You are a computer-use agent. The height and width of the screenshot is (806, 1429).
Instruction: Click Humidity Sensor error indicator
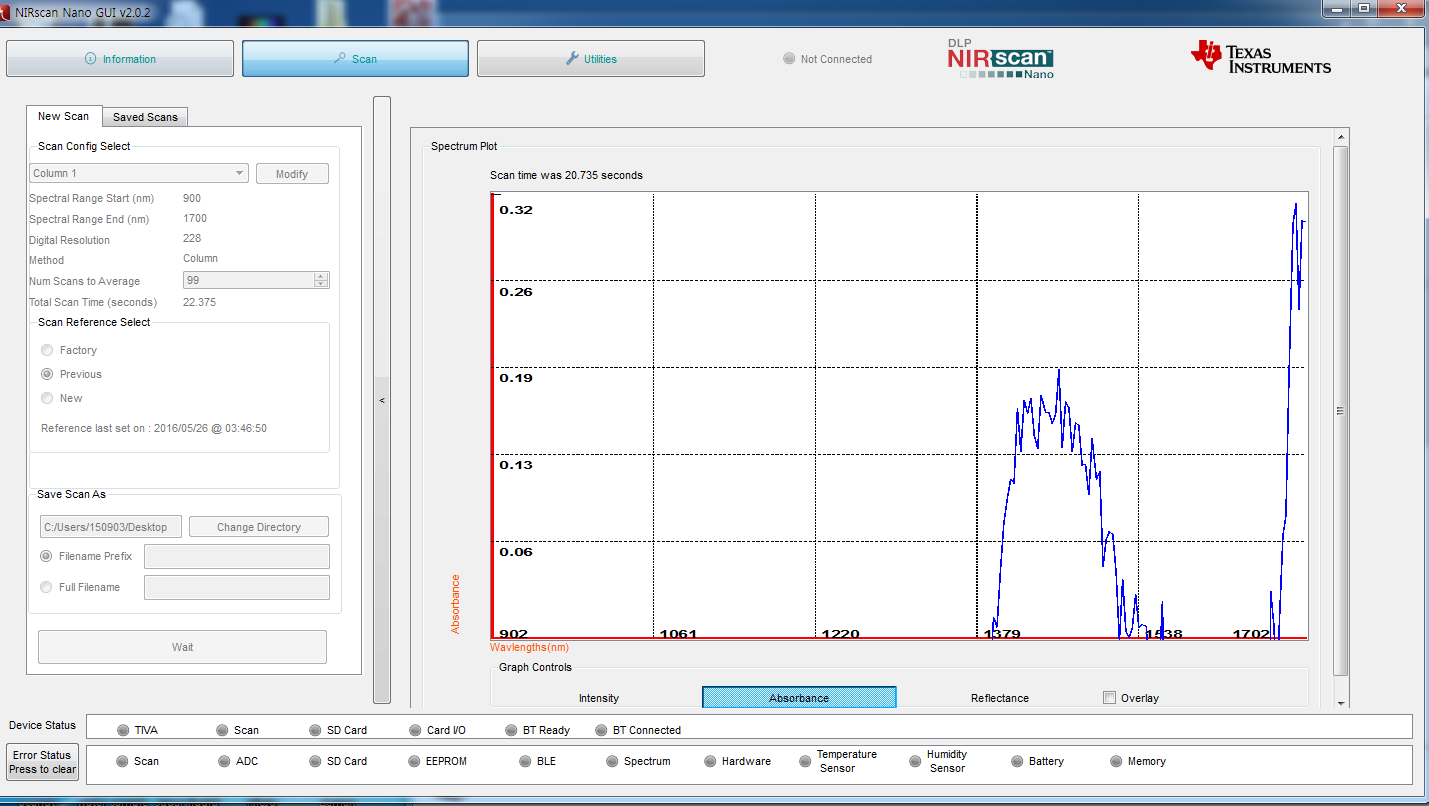(x=915, y=761)
